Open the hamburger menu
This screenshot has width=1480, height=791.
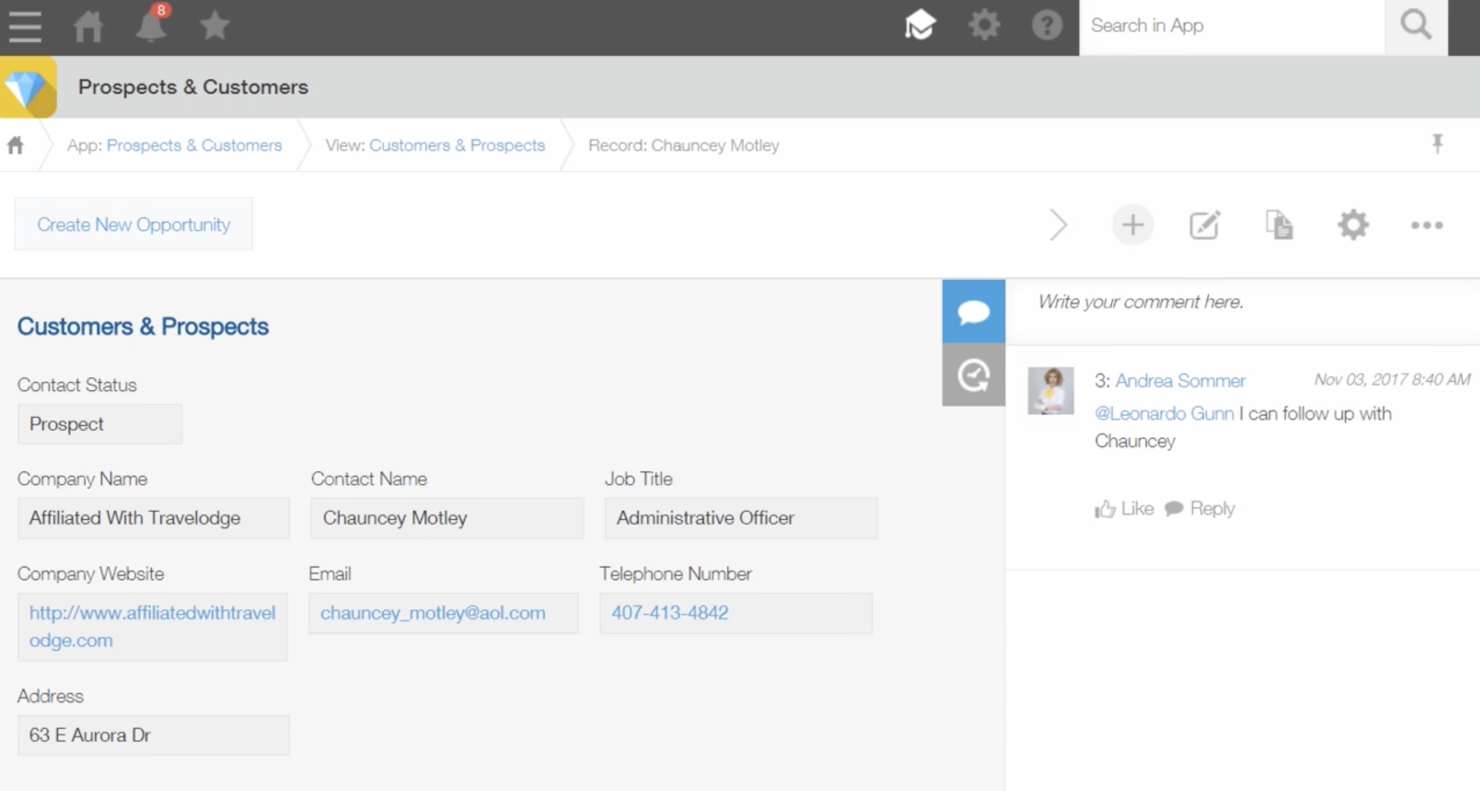pyautogui.click(x=25, y=26)
